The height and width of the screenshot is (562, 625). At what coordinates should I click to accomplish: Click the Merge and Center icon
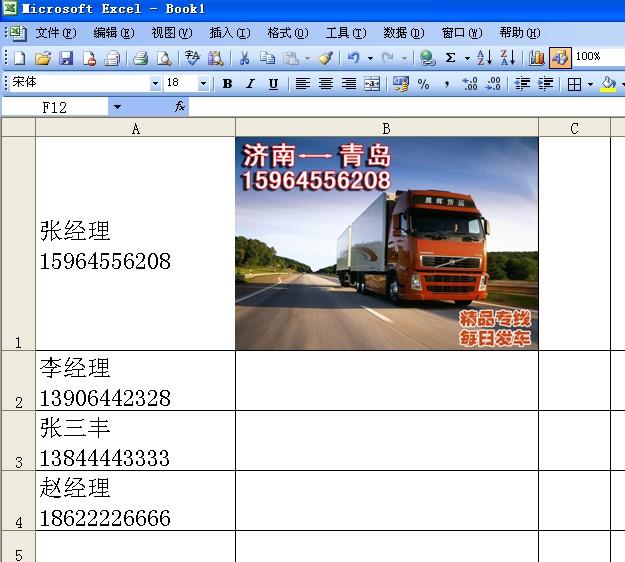click(372, 84)
